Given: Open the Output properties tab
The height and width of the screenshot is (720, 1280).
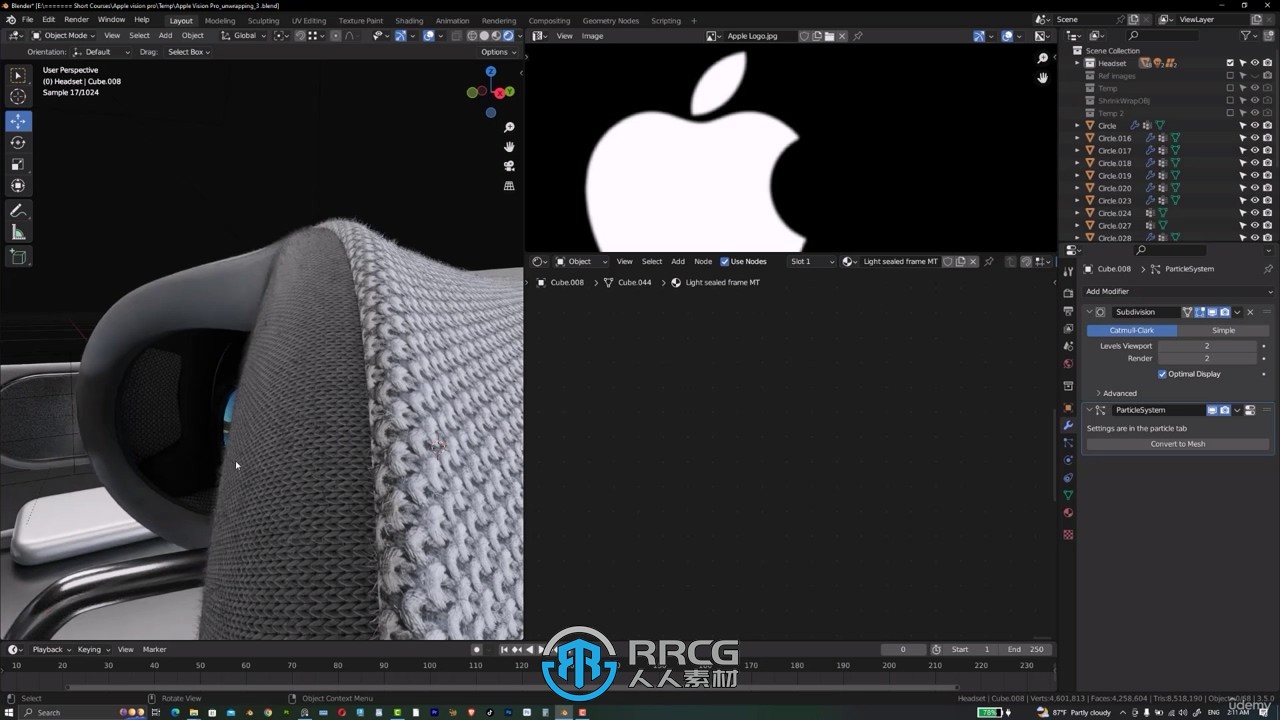Looking at the screenshot, I should click(x=1068, y=311).
